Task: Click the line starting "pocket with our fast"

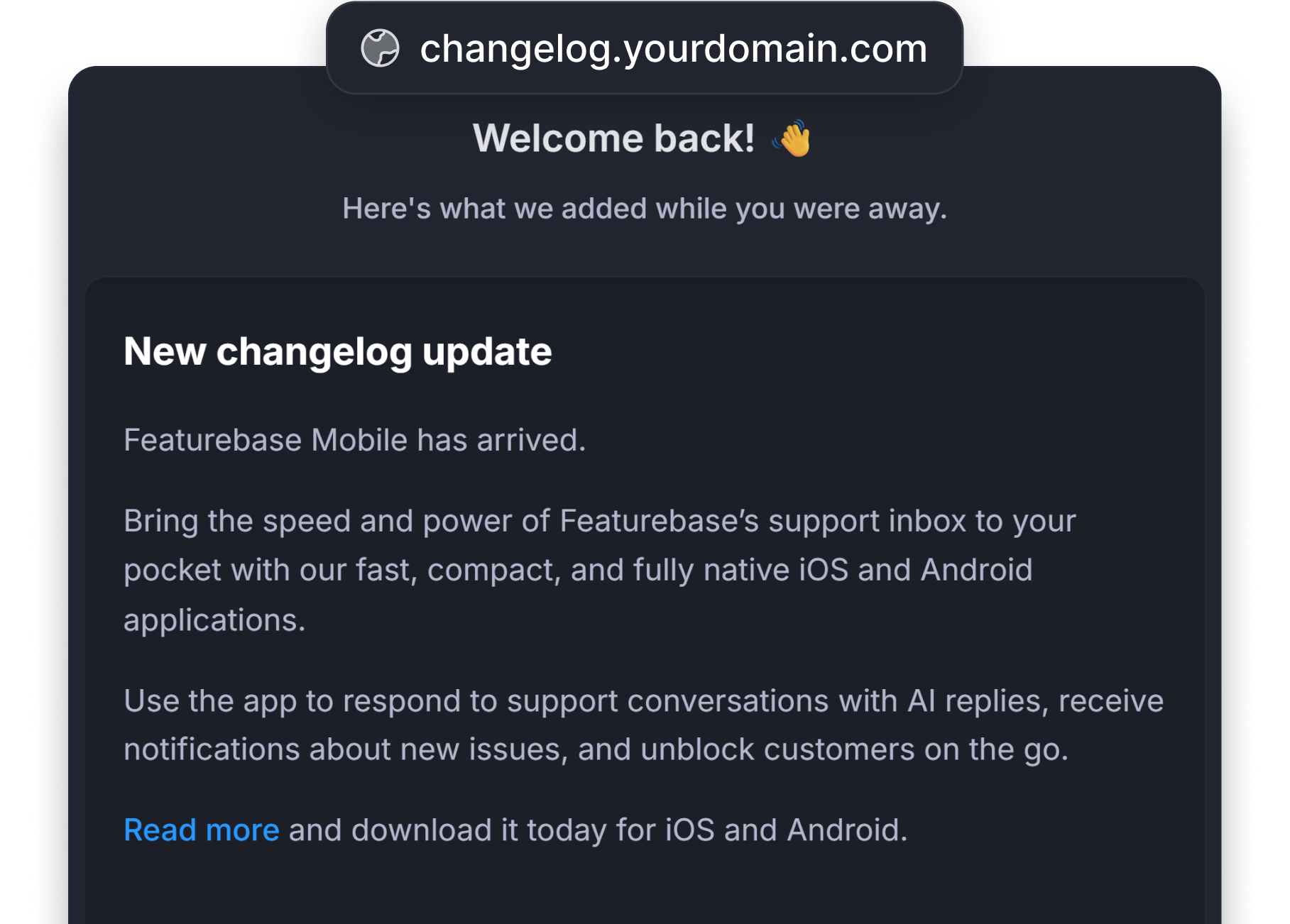Action: [578, 570]
